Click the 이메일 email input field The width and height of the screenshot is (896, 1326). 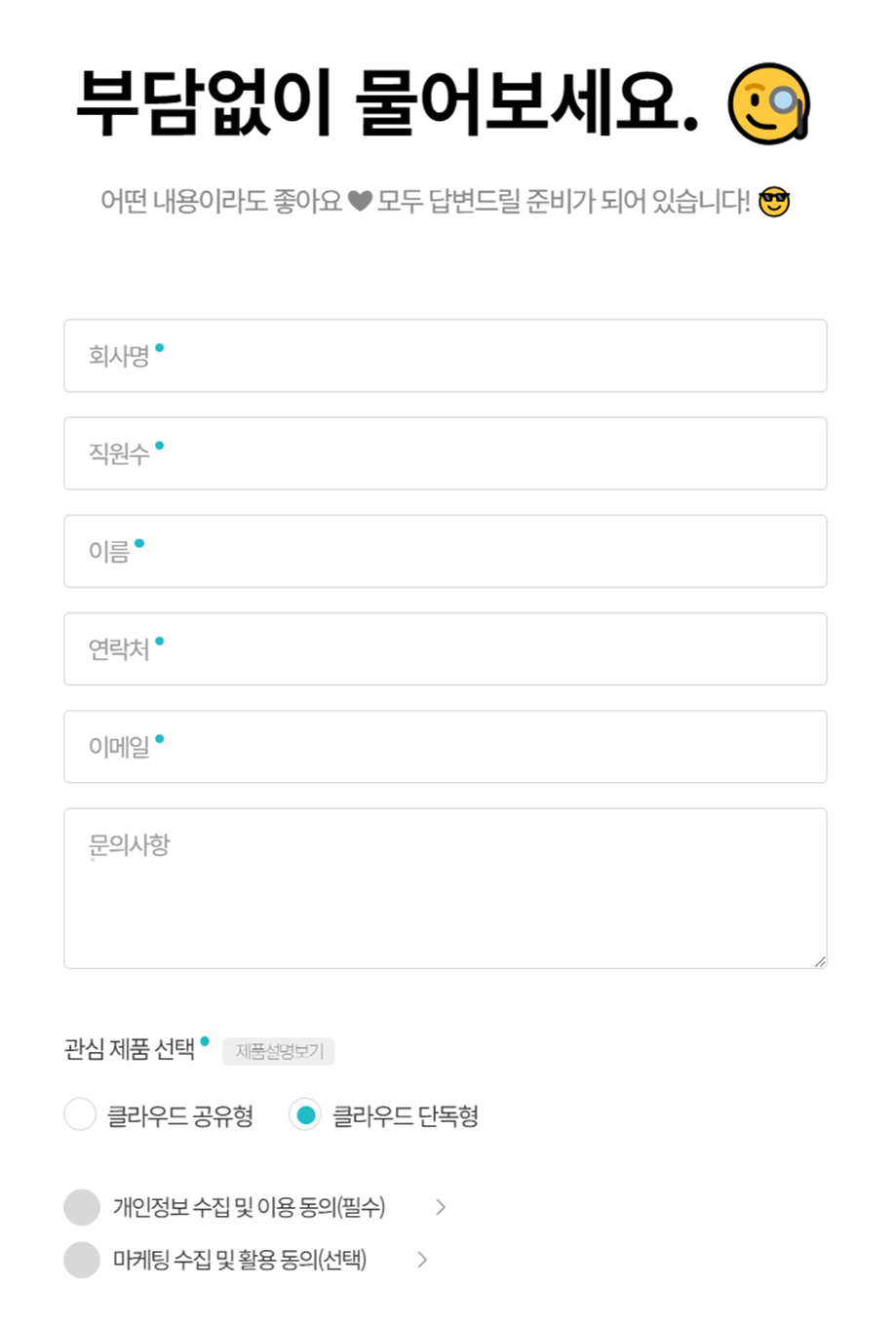point(445,746)
